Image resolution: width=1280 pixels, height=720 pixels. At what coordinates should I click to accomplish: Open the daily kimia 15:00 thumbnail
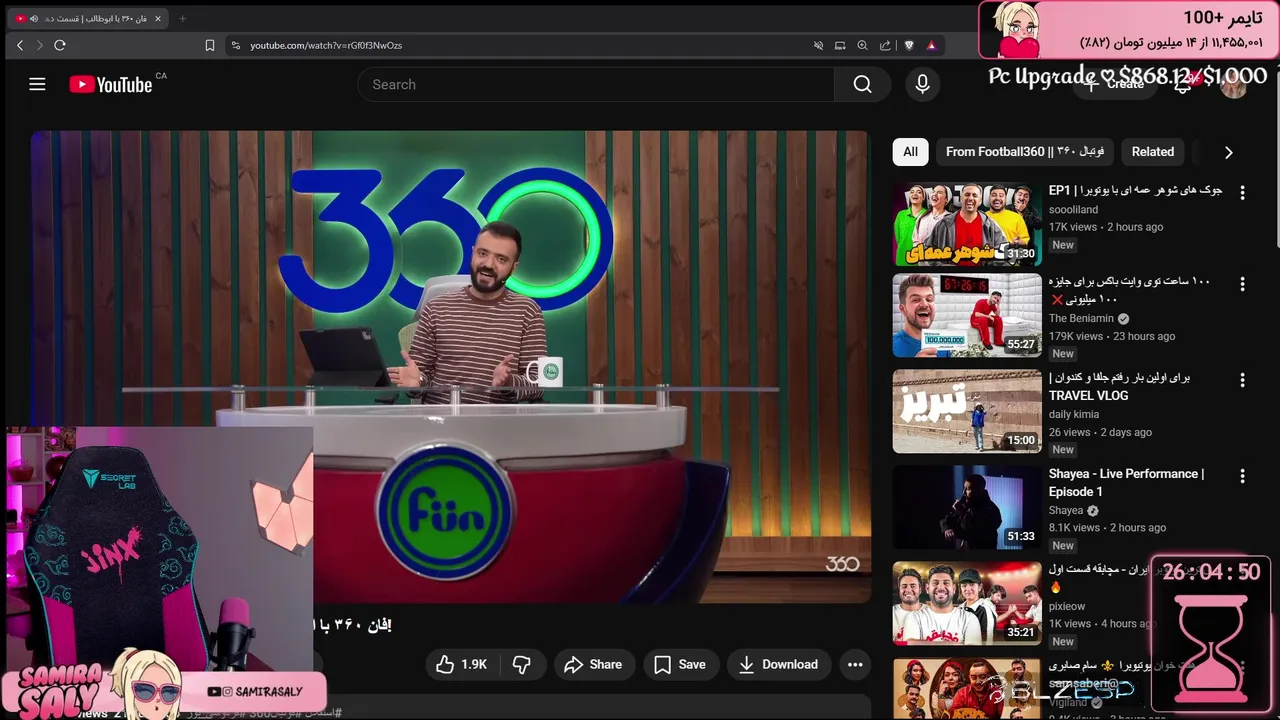tap(967, 412)
